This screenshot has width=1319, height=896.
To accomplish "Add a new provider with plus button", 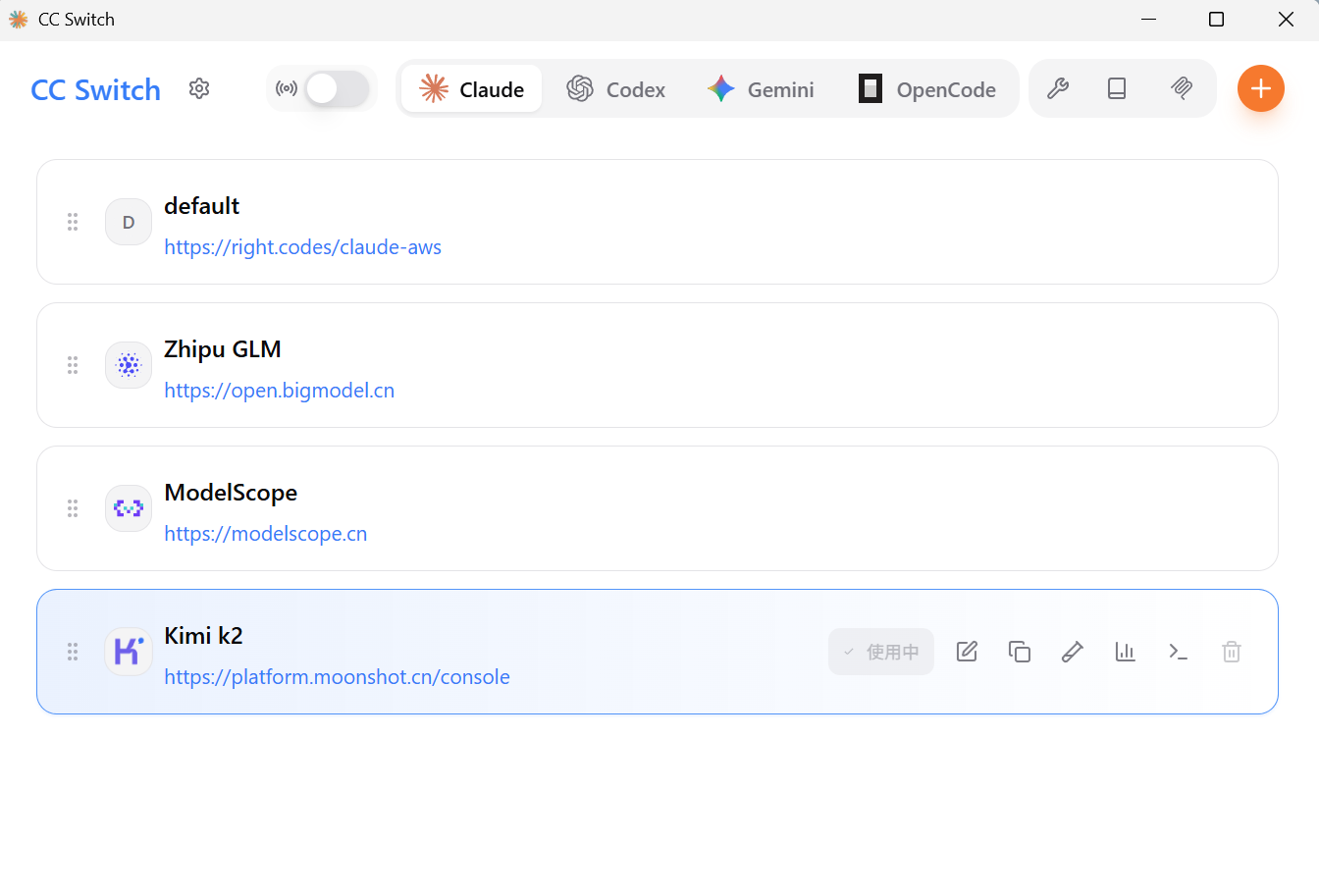I will click(x=1261, y=88).
